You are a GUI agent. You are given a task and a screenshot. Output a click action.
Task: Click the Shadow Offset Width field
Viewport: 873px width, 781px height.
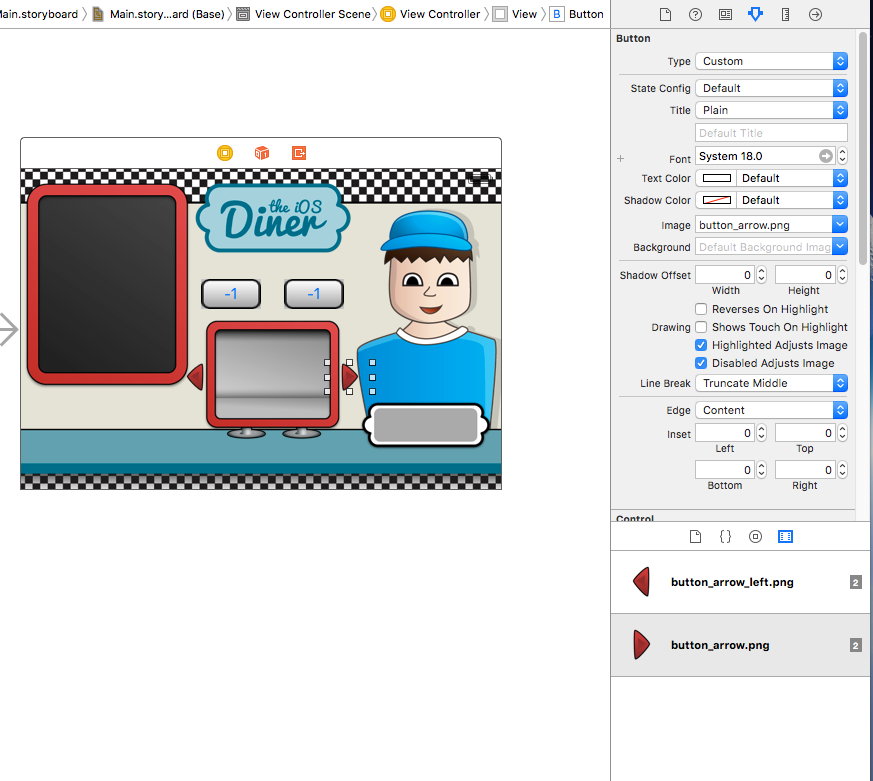(725, 275)
